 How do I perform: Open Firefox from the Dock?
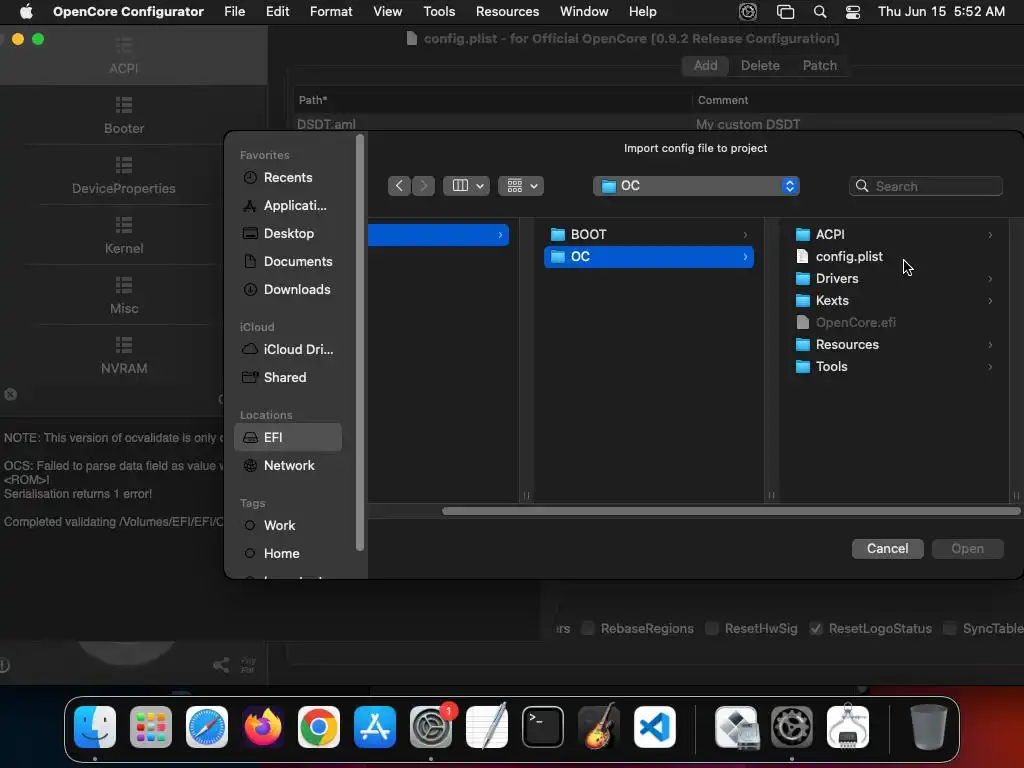tap(263, 727)
